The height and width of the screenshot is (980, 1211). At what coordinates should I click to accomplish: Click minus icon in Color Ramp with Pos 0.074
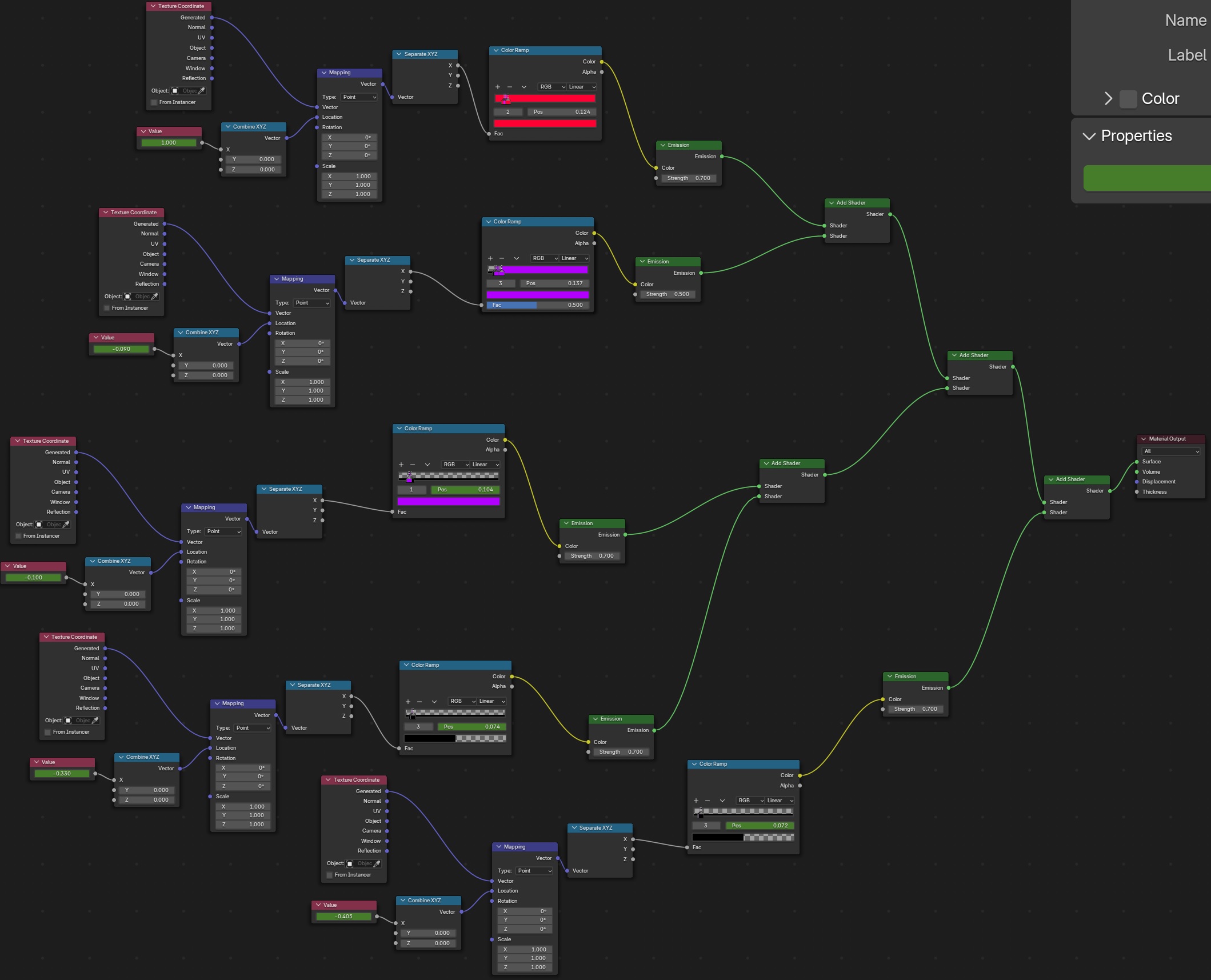tap(419, 701)
